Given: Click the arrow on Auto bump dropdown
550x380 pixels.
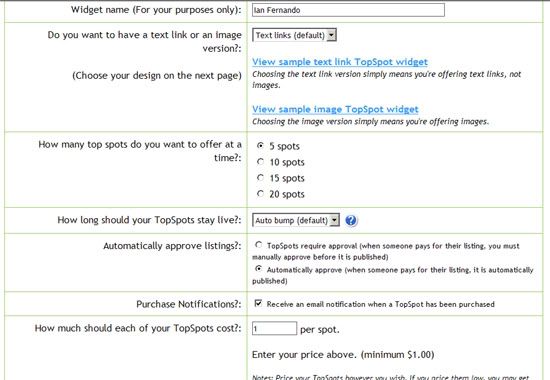Looking at the screenshot, I should click(335, 220).
